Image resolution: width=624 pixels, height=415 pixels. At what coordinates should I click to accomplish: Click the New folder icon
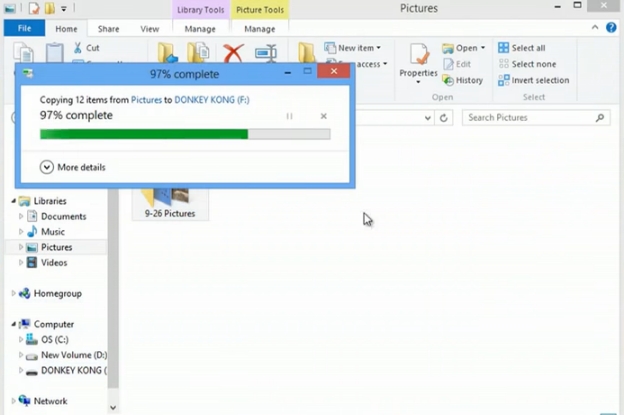point(306,53)
